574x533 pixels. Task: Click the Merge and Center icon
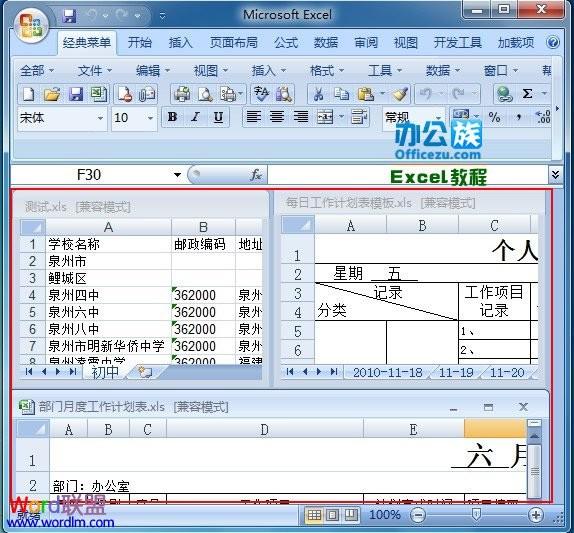pos(325,117)
